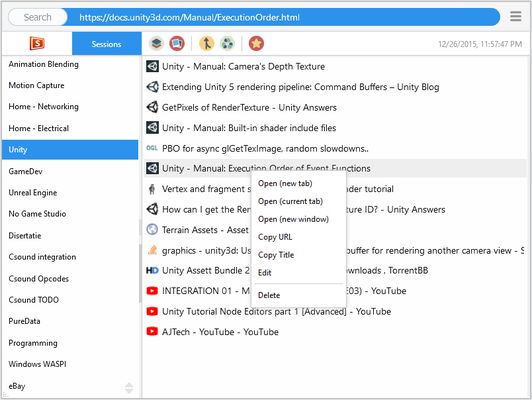Open the Csound Opcodes session
532x400 pixels.
click(x=70, y=279)
